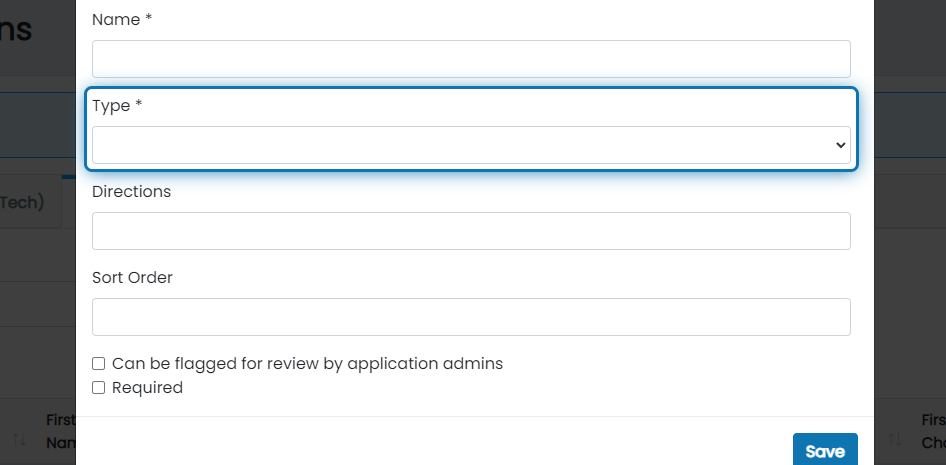The image size is (946, 465).
Task: Click the 'Required' checkbox label text
Action: coord(147,387)
